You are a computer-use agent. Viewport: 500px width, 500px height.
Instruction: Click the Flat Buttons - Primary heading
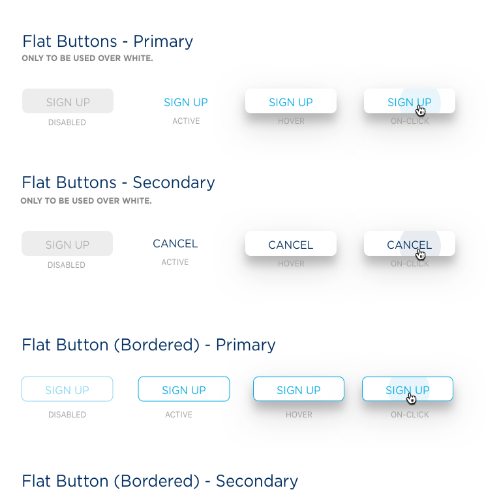(108, 42)
